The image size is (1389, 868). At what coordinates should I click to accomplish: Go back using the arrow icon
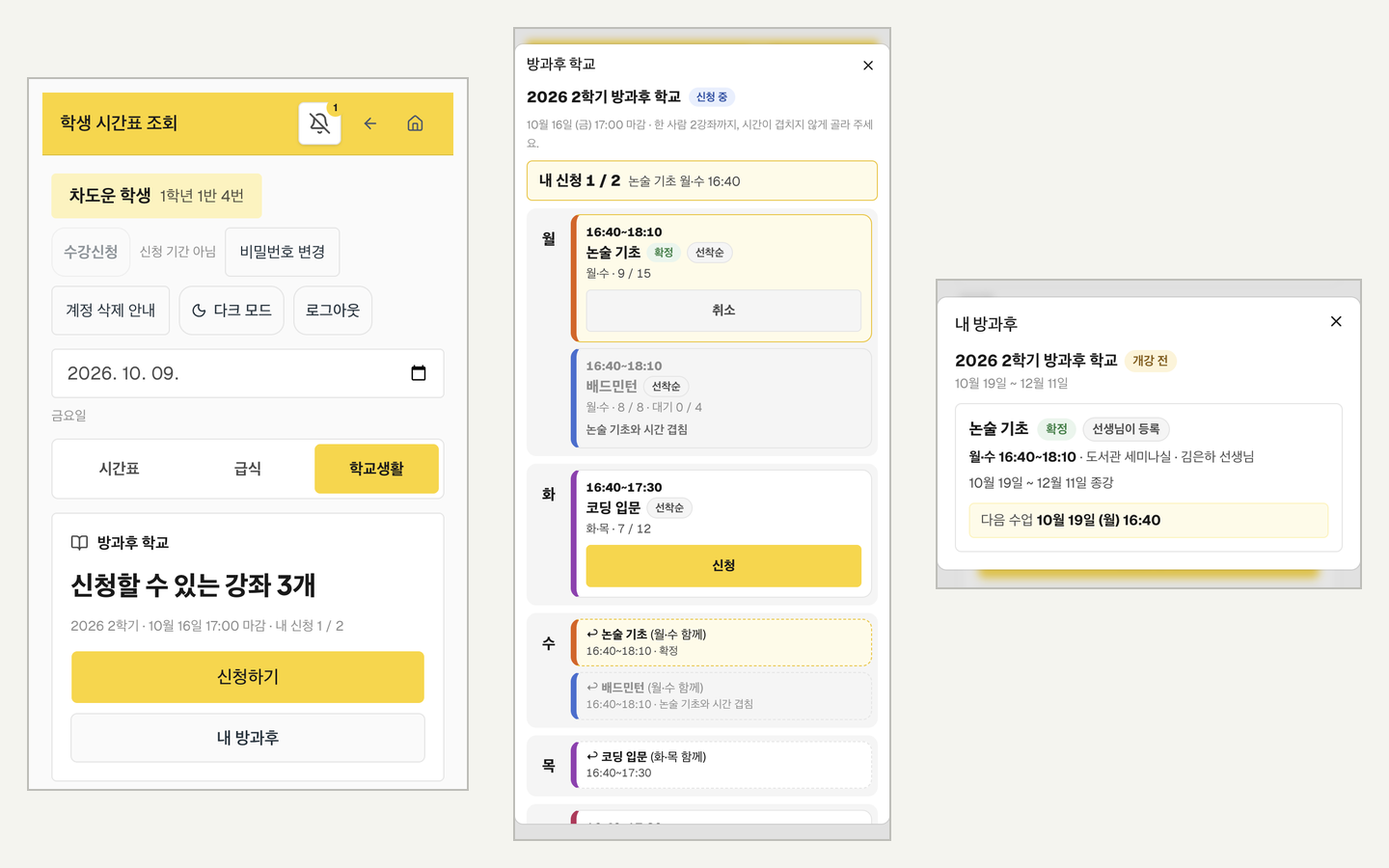[369, 123]
